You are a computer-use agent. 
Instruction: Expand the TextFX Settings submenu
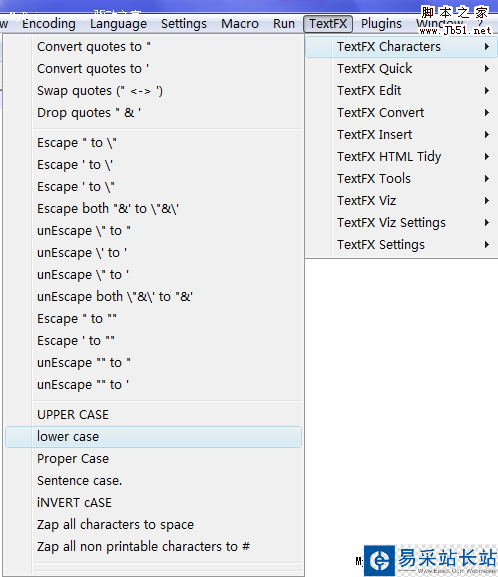pos(401,245)
